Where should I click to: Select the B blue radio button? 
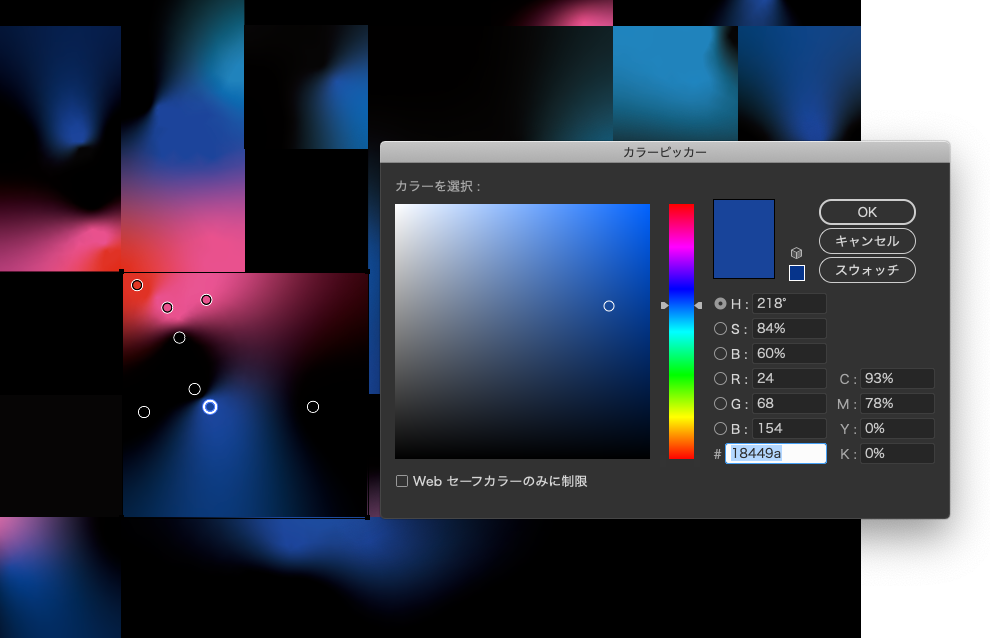(x=720, y=428)
